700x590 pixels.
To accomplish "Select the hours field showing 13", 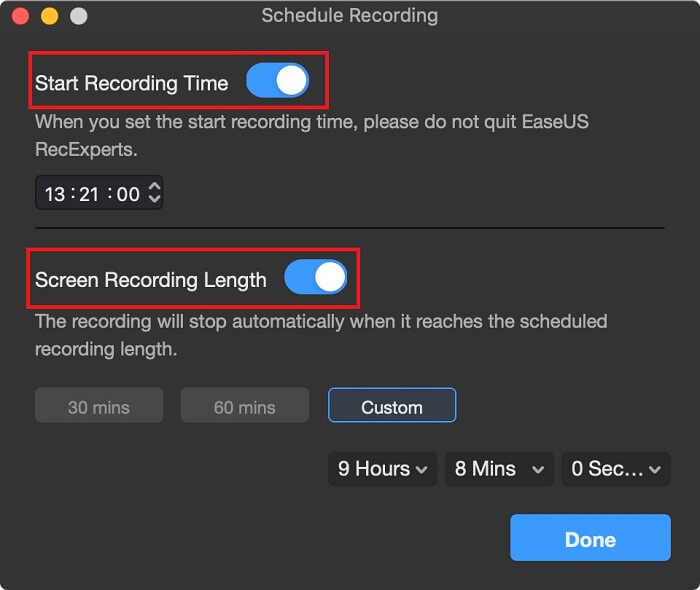I will click(x=55, y=194).
